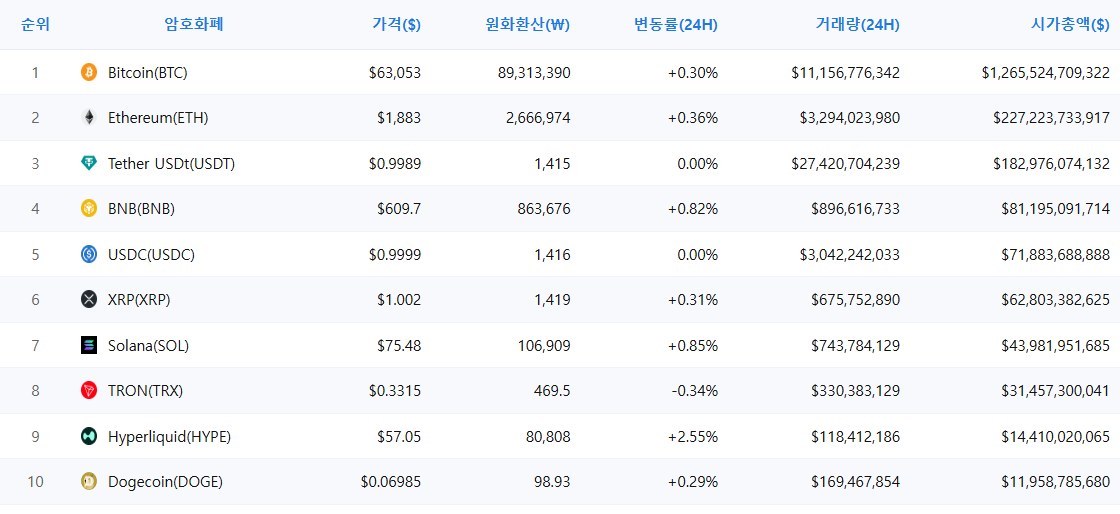Select Dogecoin volume $169,467,854
Image resolution: width=1120 pixels, height=514 pixels.
(856, 482)
